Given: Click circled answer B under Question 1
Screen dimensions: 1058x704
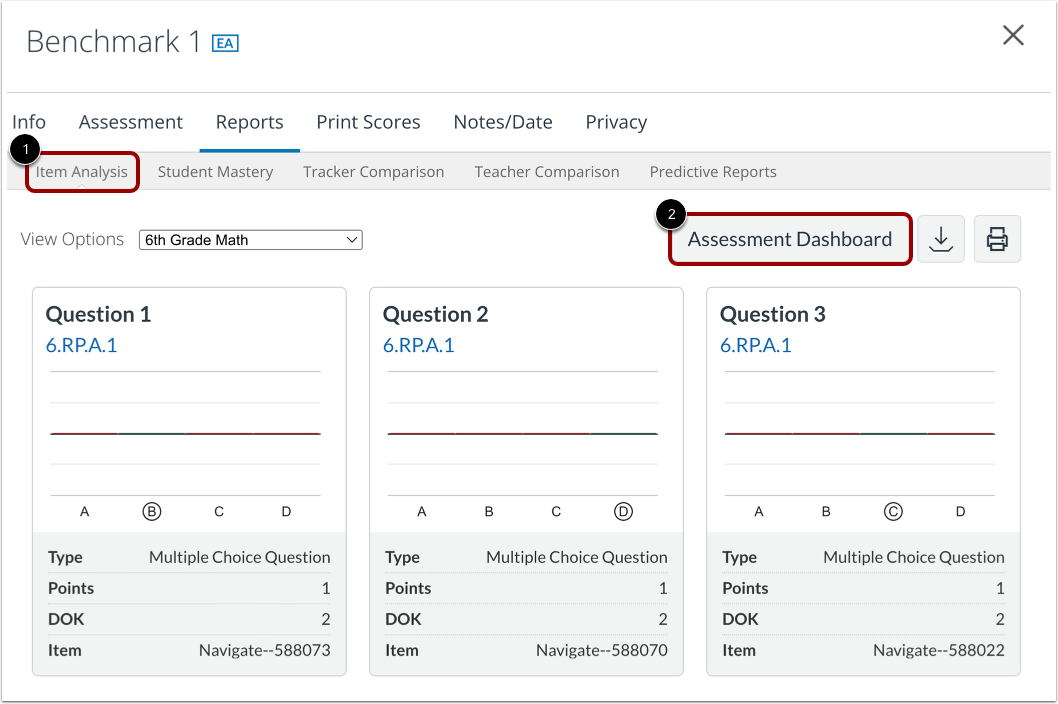Looking at the screenshot, I should (x=152, y=512).
